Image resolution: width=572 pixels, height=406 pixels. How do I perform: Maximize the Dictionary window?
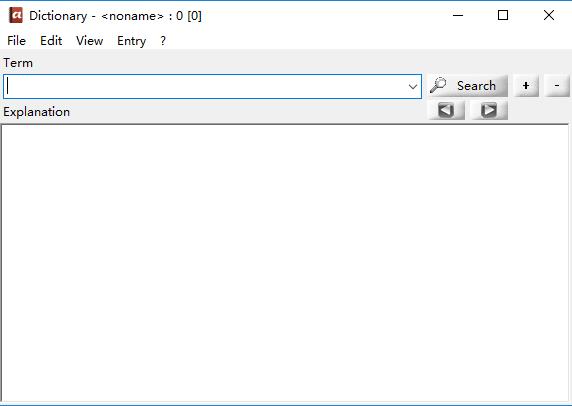tap(503, 15)
